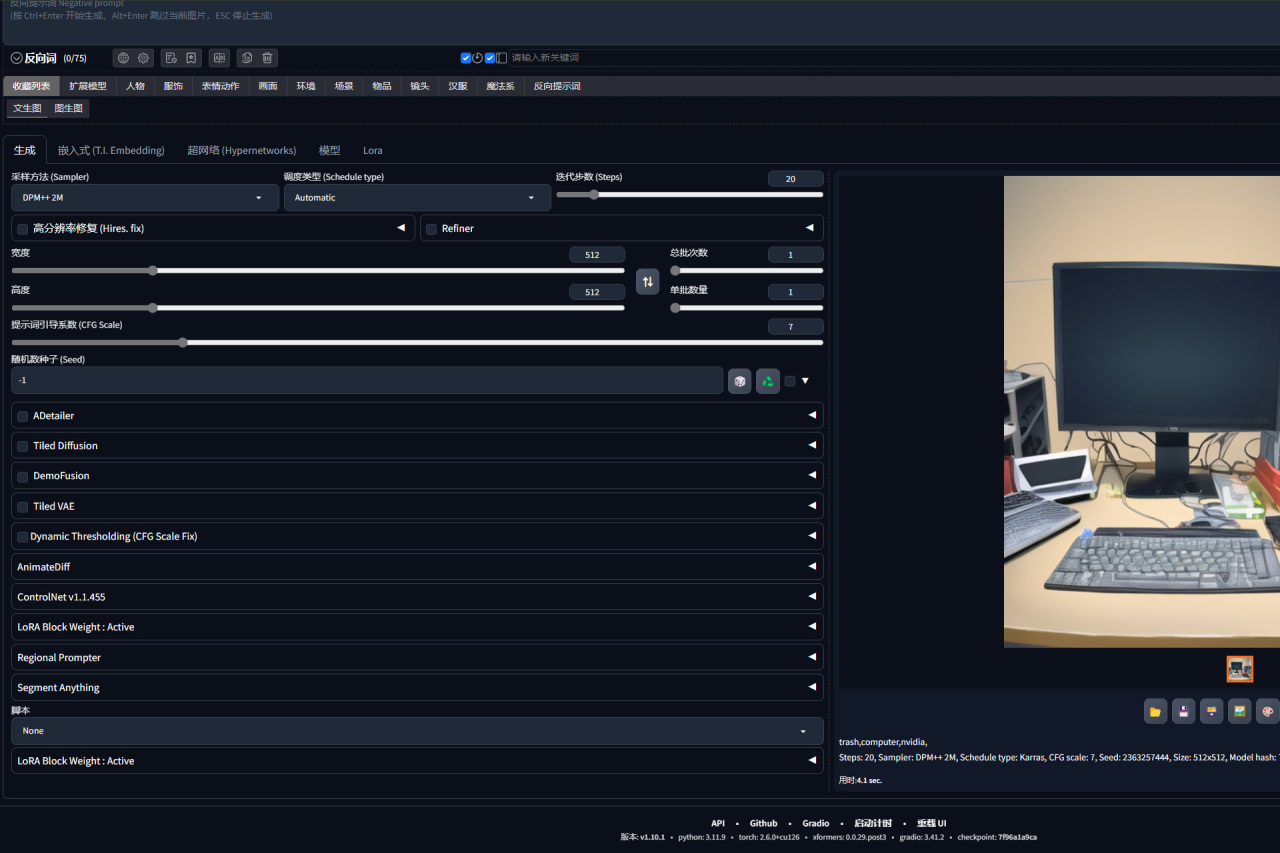Image resolution: width=1280 pixels, height=853 pixels.
Task: Click the 迭代步数 (Steps) number field showing 20
Action: (795, 179)
